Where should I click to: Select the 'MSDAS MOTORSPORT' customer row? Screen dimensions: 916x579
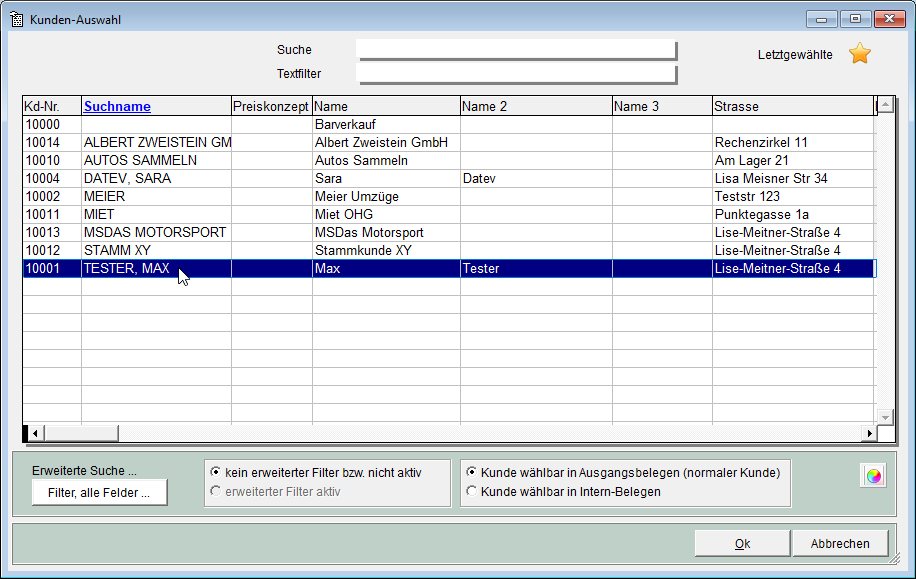click(x=449, y=233)
